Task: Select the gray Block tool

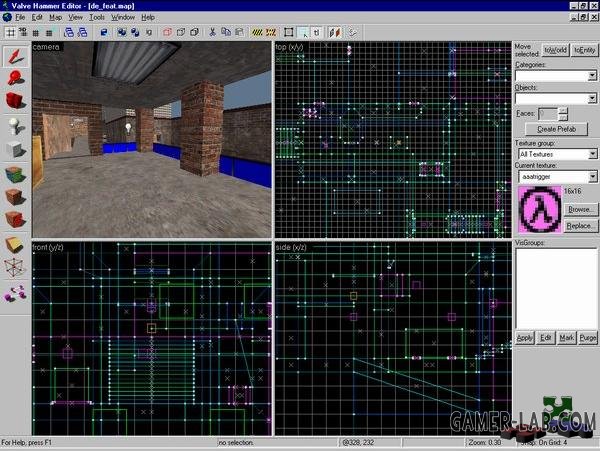Action: coord(15,149)
